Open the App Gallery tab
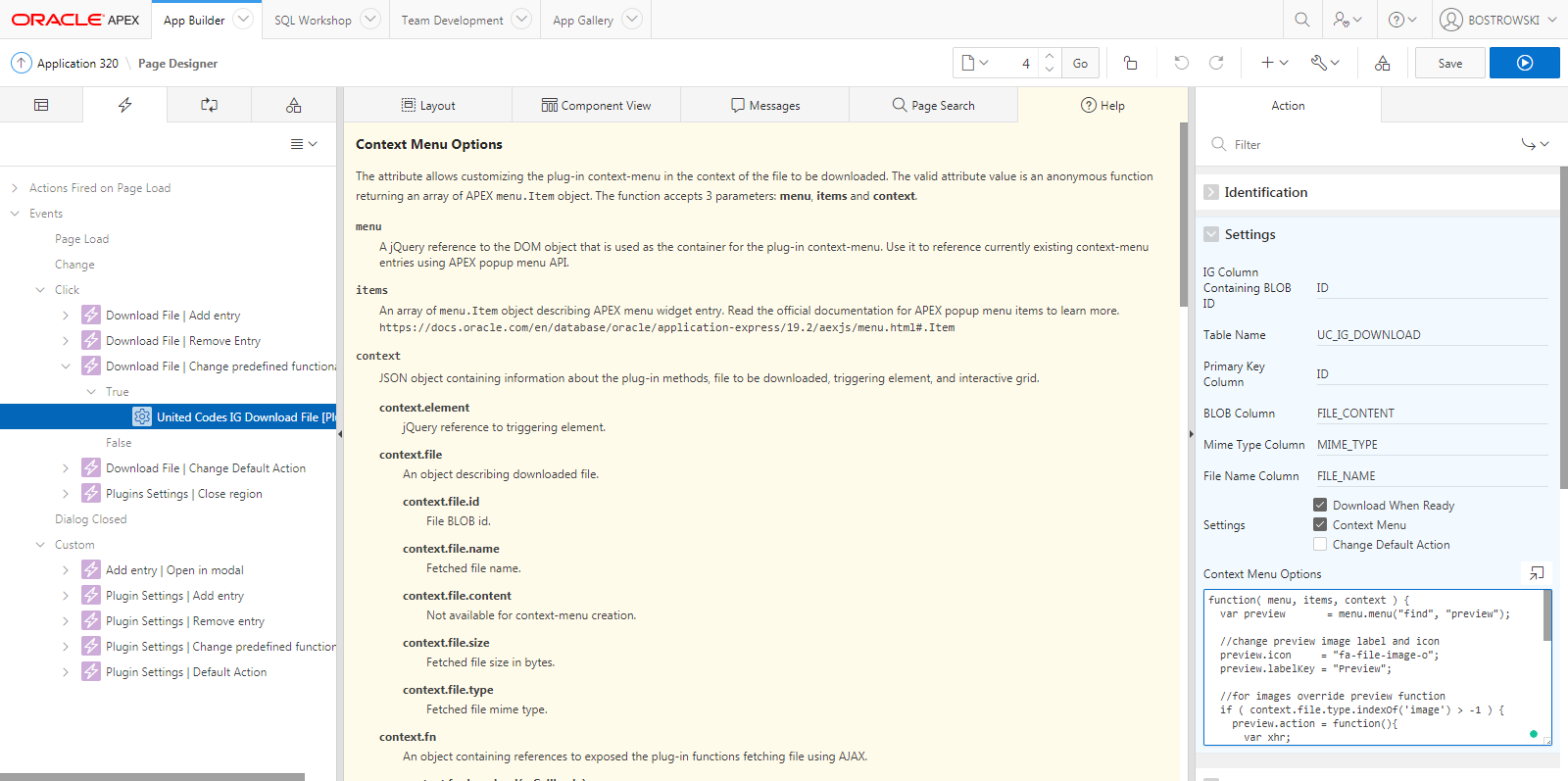1568x781 pixels. [x=583, y=20]
